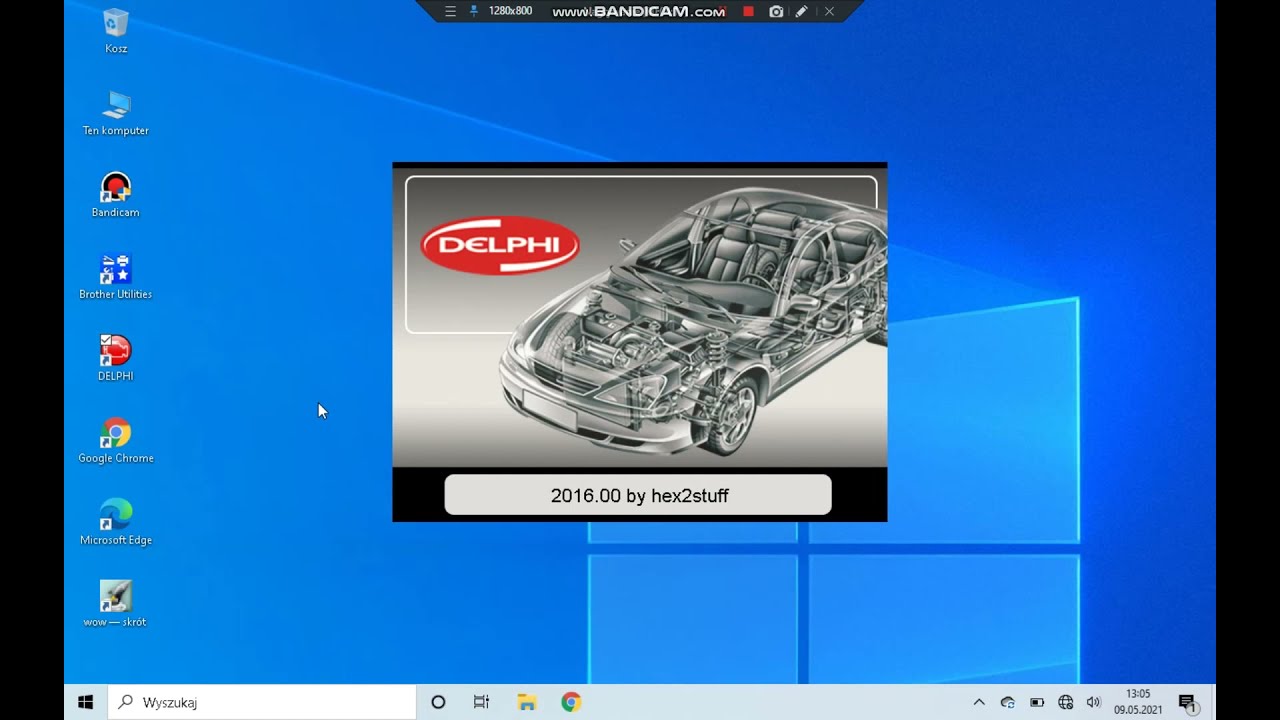Select the Google Chrome desktop shortcut
1280x720 pixels.
click(x=116, y=441)
